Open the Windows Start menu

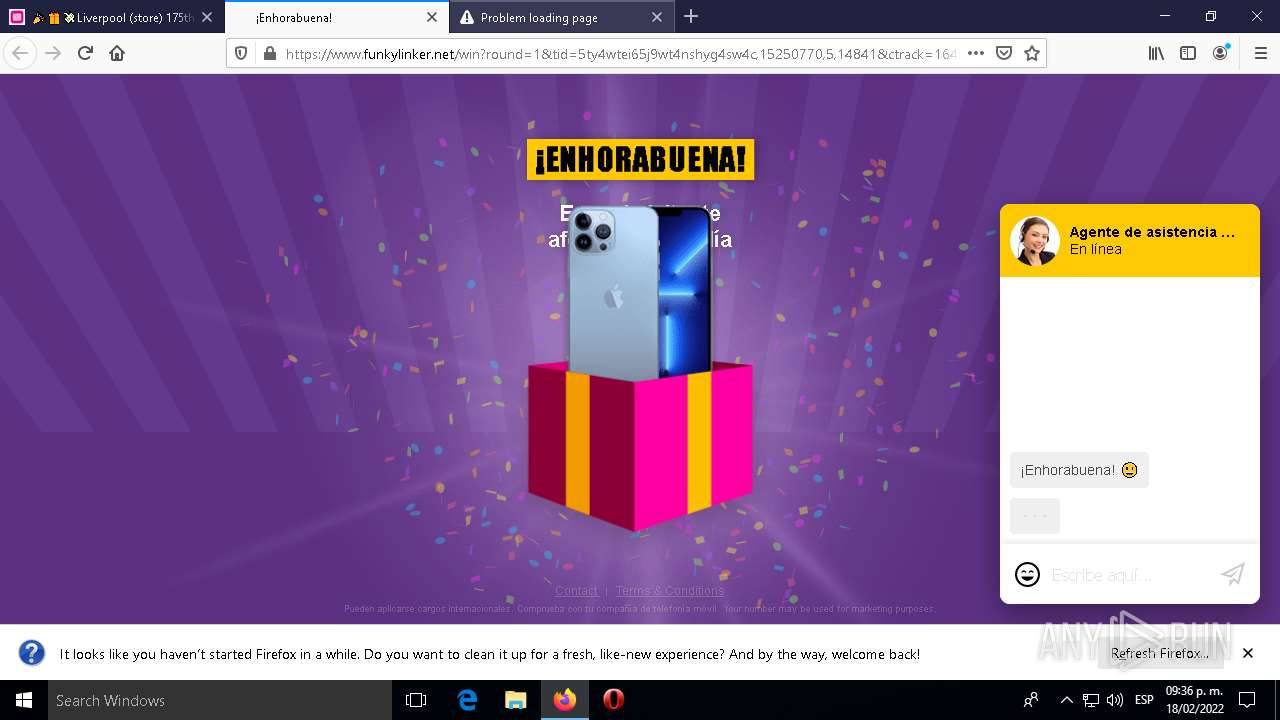[24, 700]
